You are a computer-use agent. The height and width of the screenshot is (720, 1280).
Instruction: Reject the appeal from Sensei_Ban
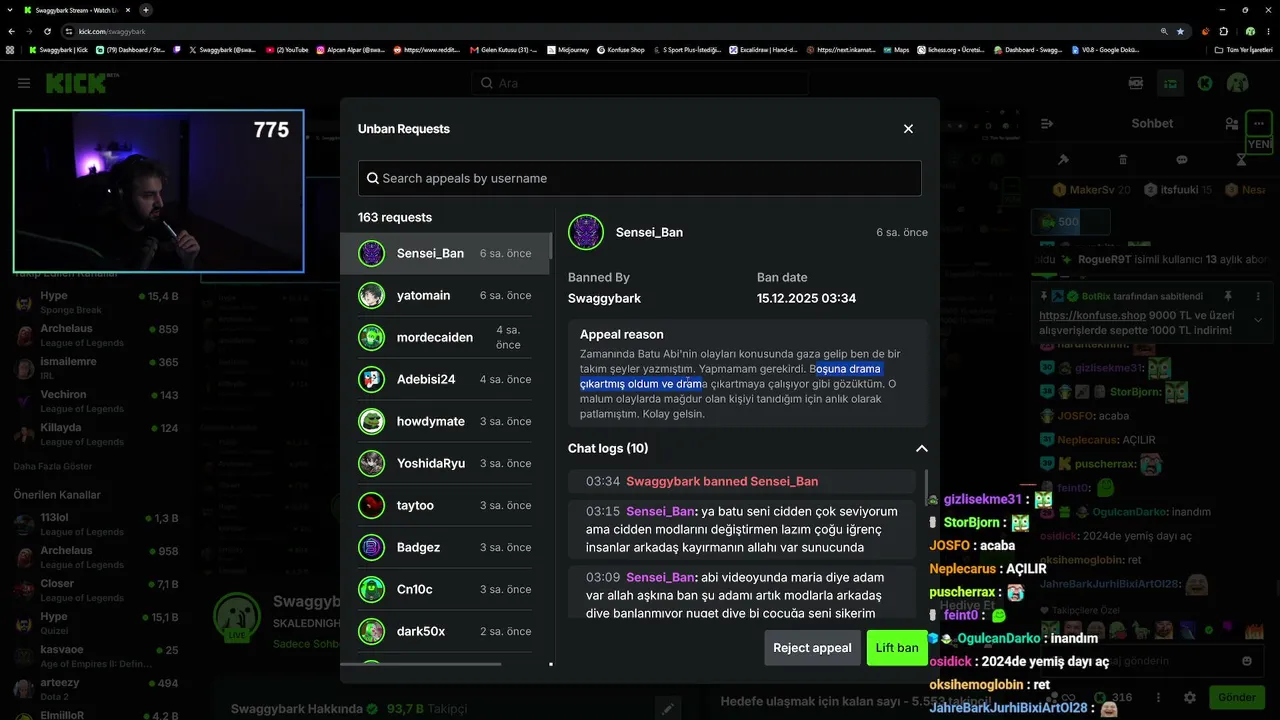(x=812, y=648)
